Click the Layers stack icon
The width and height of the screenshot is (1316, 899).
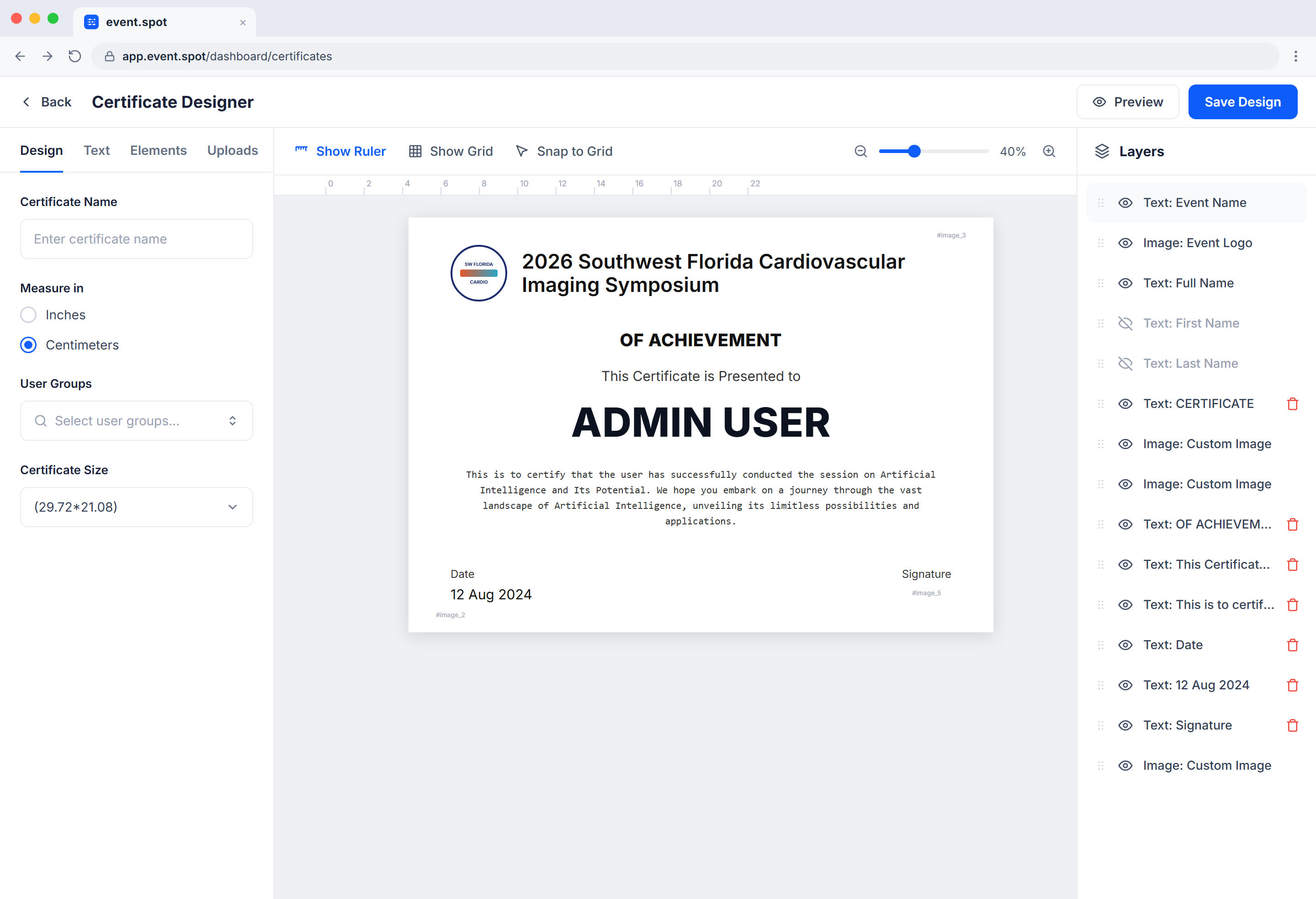click(x=1102, y=151)
